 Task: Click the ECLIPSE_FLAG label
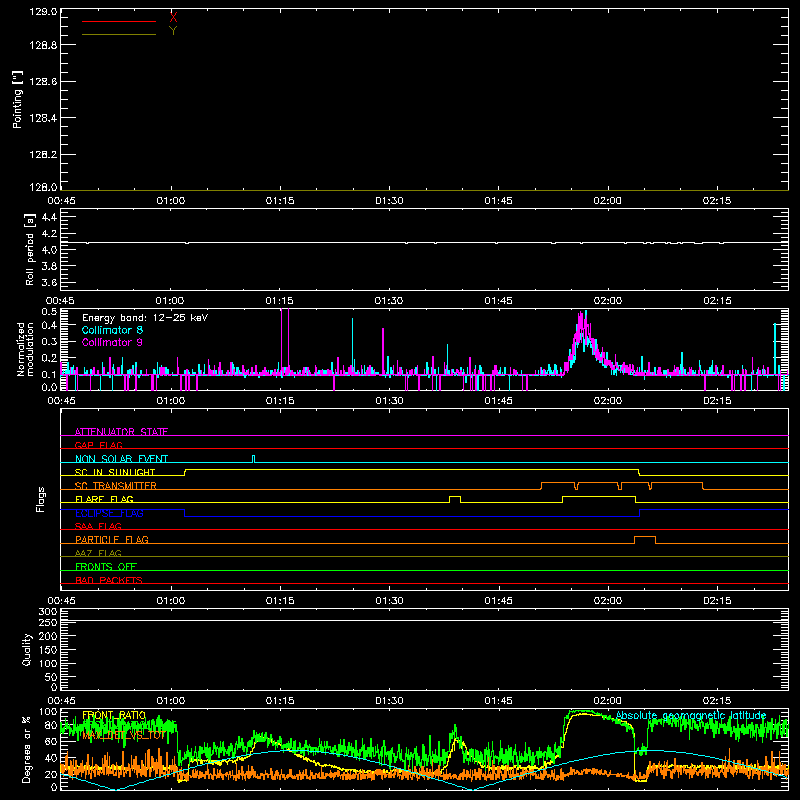[109, 513]
